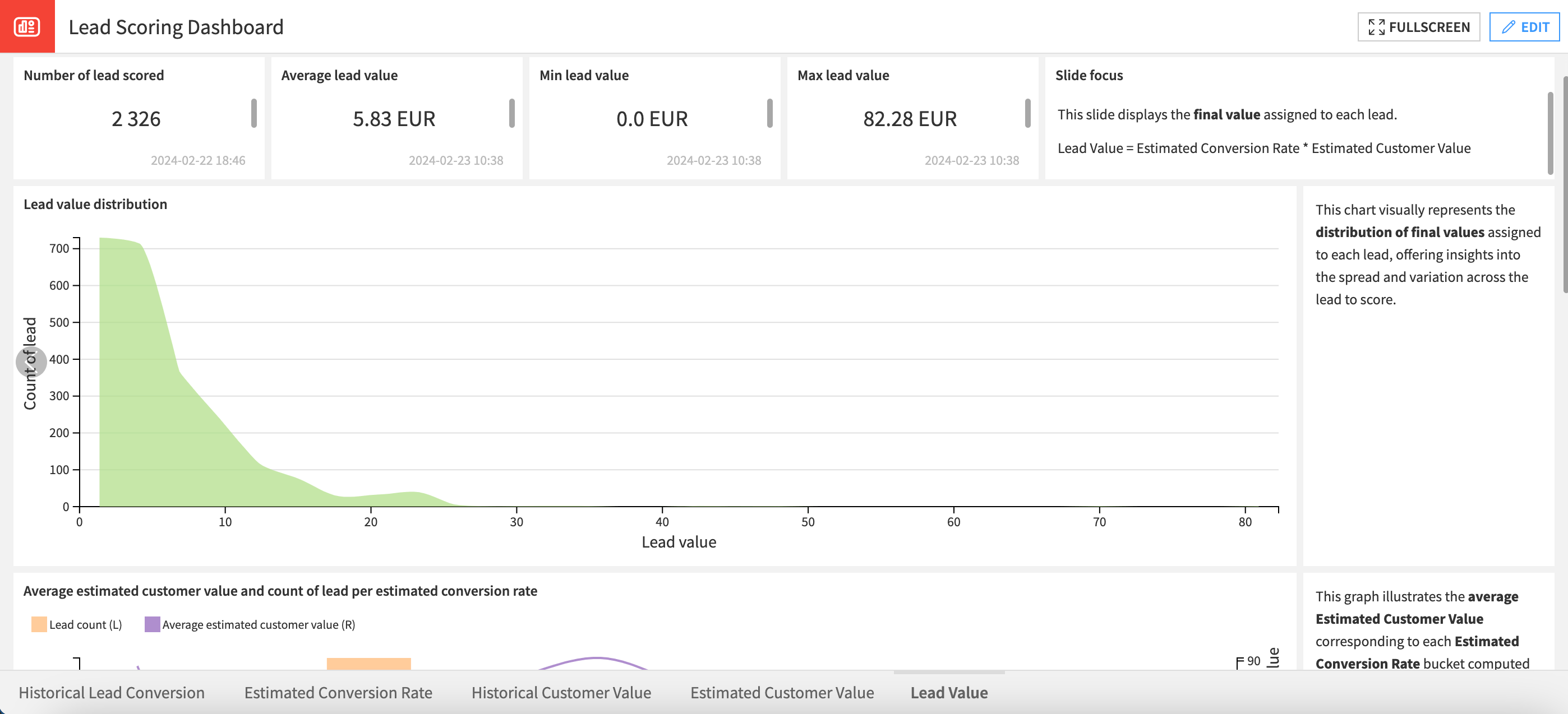Screen dimensions: 1568x714
Task: Switch to the Estimated Customer Value tab
Action: pos(782,693)
